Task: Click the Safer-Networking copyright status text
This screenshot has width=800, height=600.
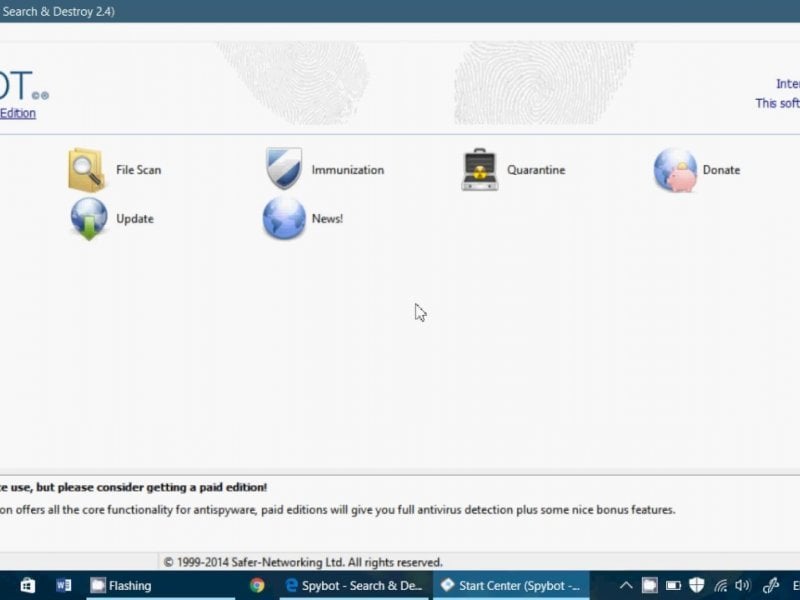Action: pyautogui.click(x=303, y=562)
